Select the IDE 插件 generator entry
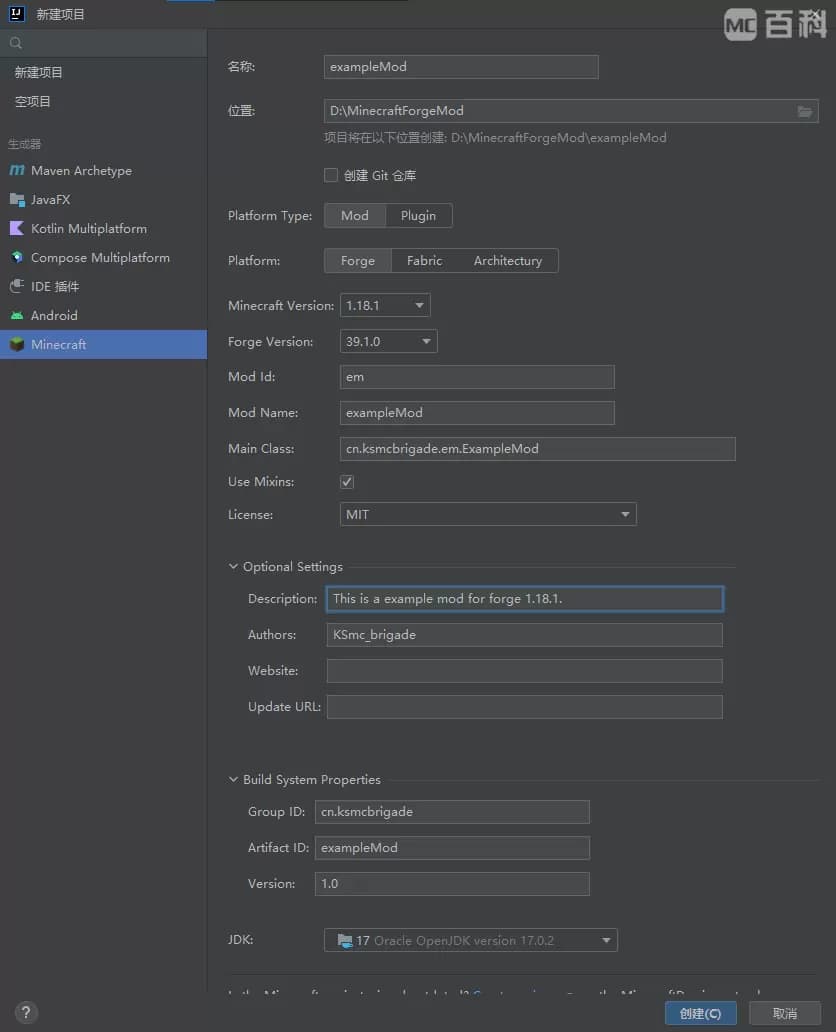This screenshot has width=836, height=1032. [103, 286]
